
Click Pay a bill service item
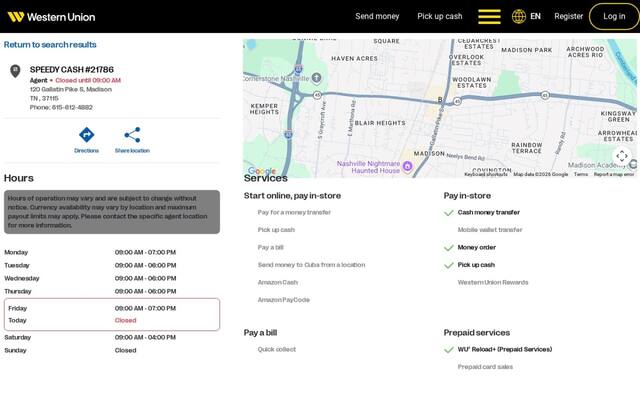coord(271,247)
